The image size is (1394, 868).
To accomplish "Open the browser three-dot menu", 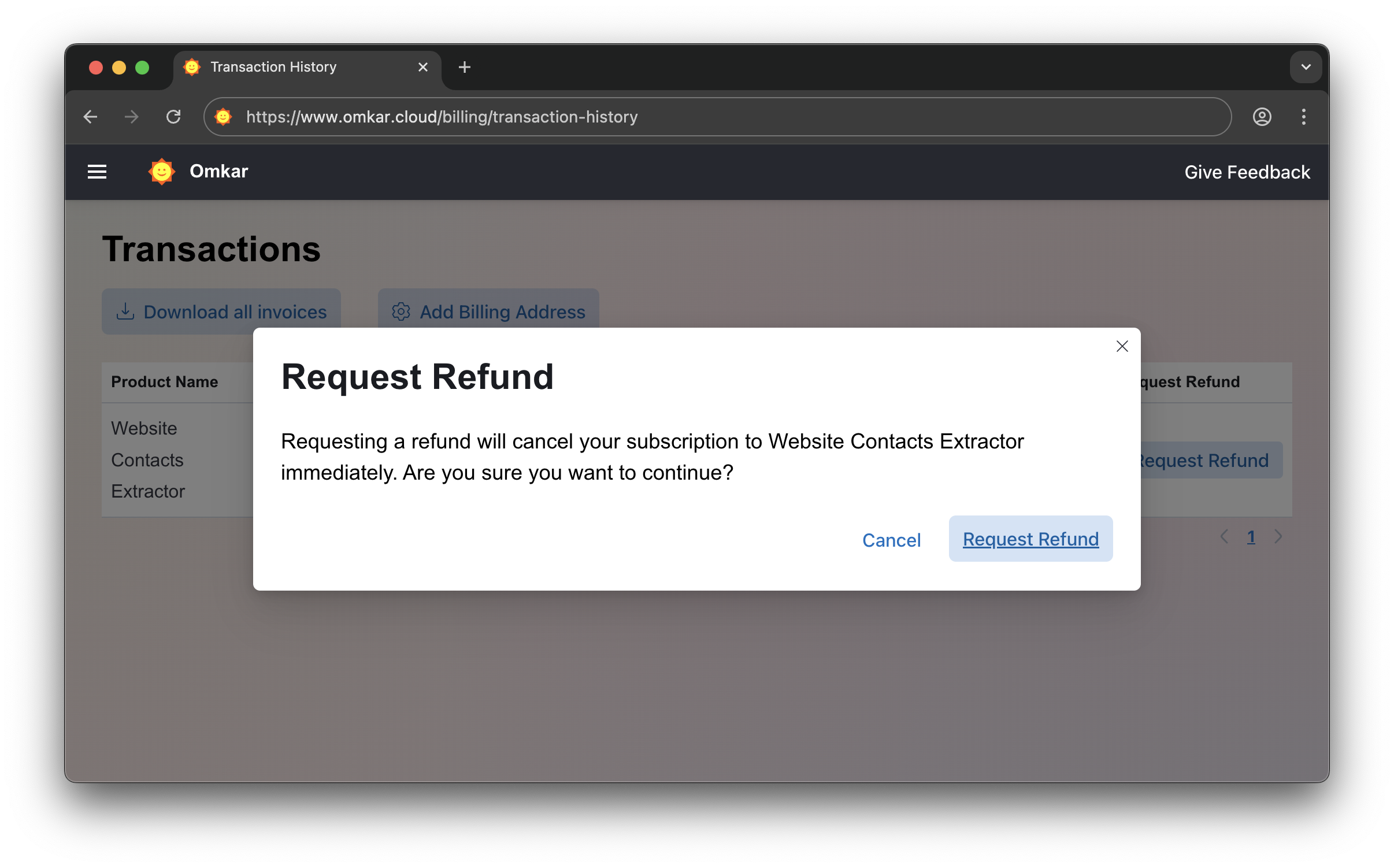I will pyautogui.click(x=1304, y=117).
